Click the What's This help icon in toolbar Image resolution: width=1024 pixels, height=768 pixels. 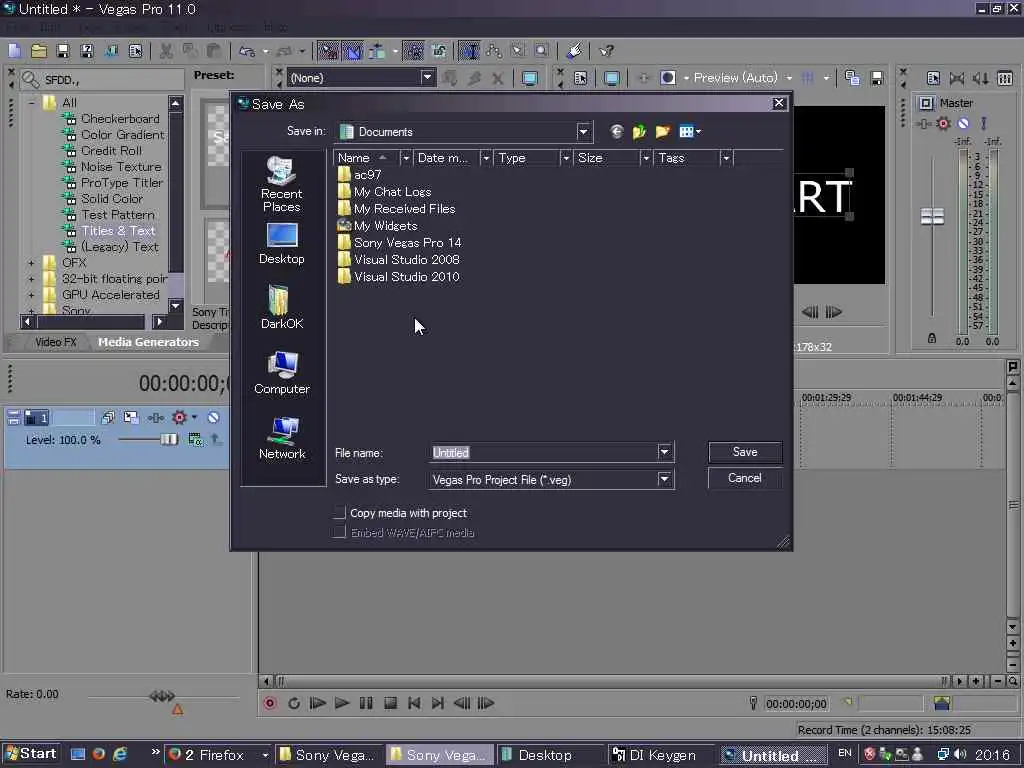click(607, 51)
